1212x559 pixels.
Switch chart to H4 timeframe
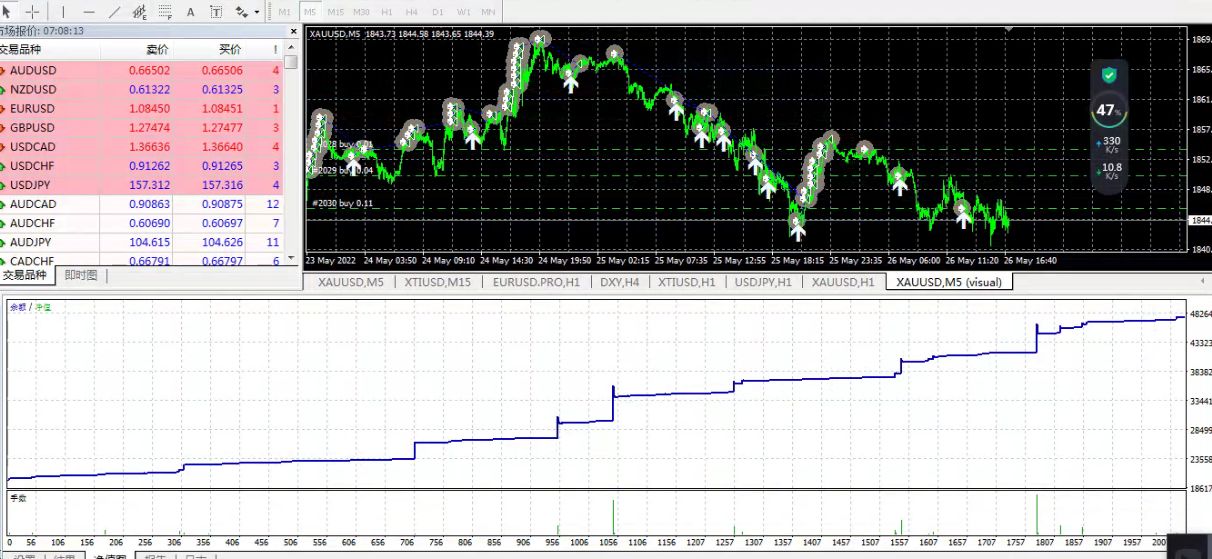point(412,12)
